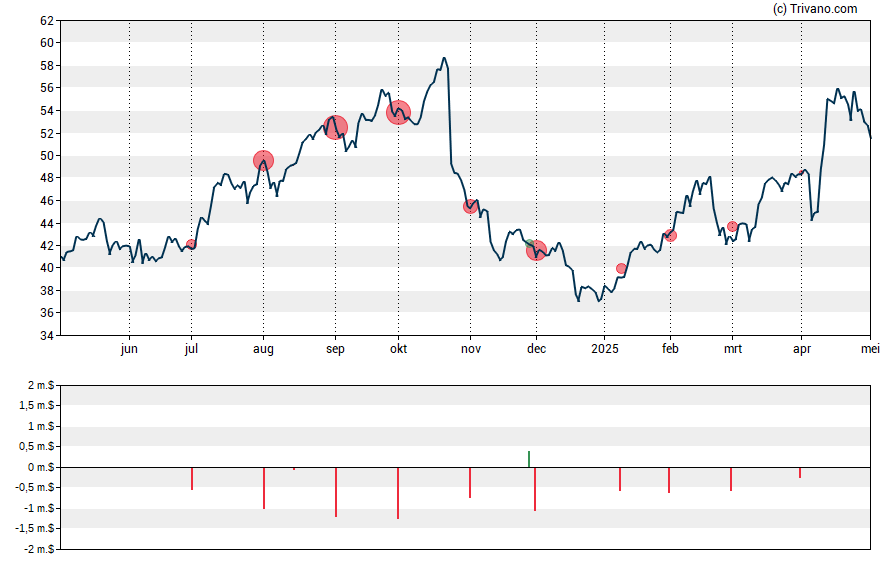The image size is (888, 565).
Task: Click the '-2 m.$' volume axis label
Action: [x=39, y=549]
